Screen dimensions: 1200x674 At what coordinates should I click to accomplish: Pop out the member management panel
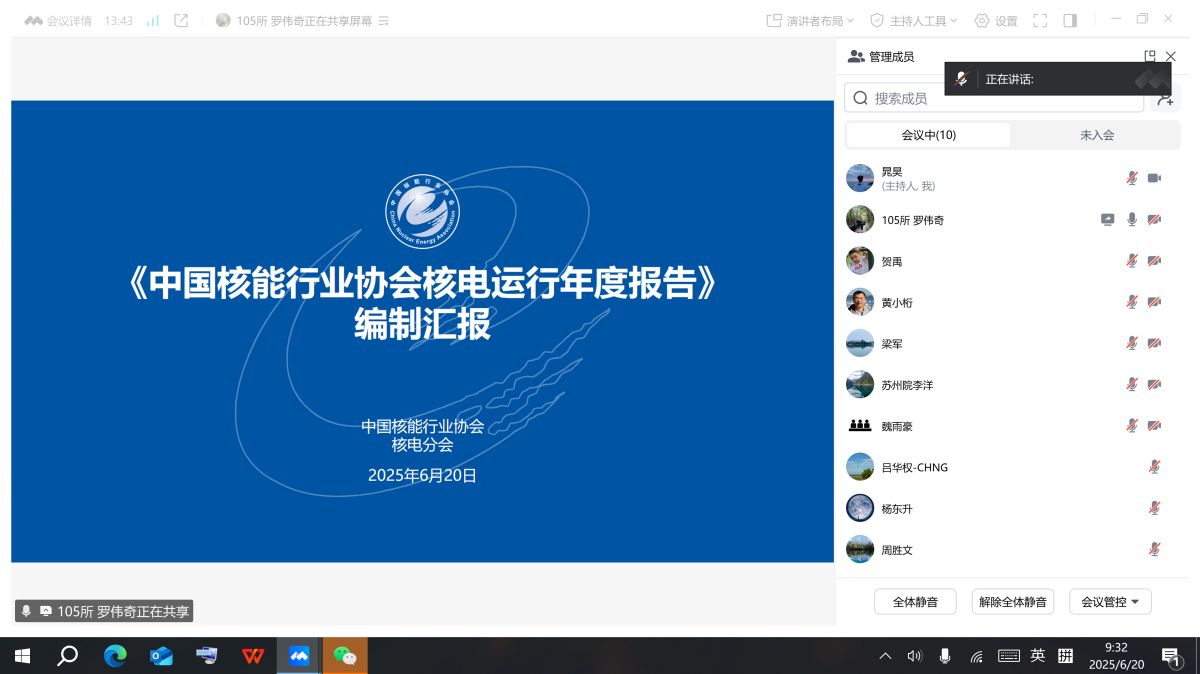click(1150, 57)
